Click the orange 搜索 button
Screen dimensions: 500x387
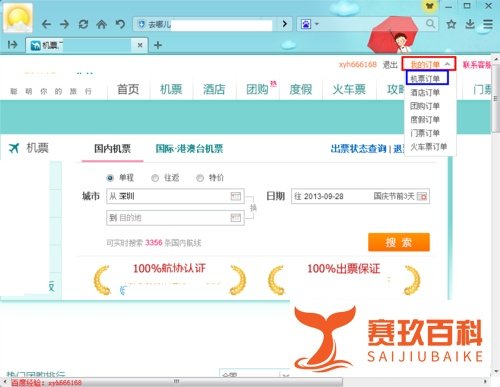(x=399, y=242)
